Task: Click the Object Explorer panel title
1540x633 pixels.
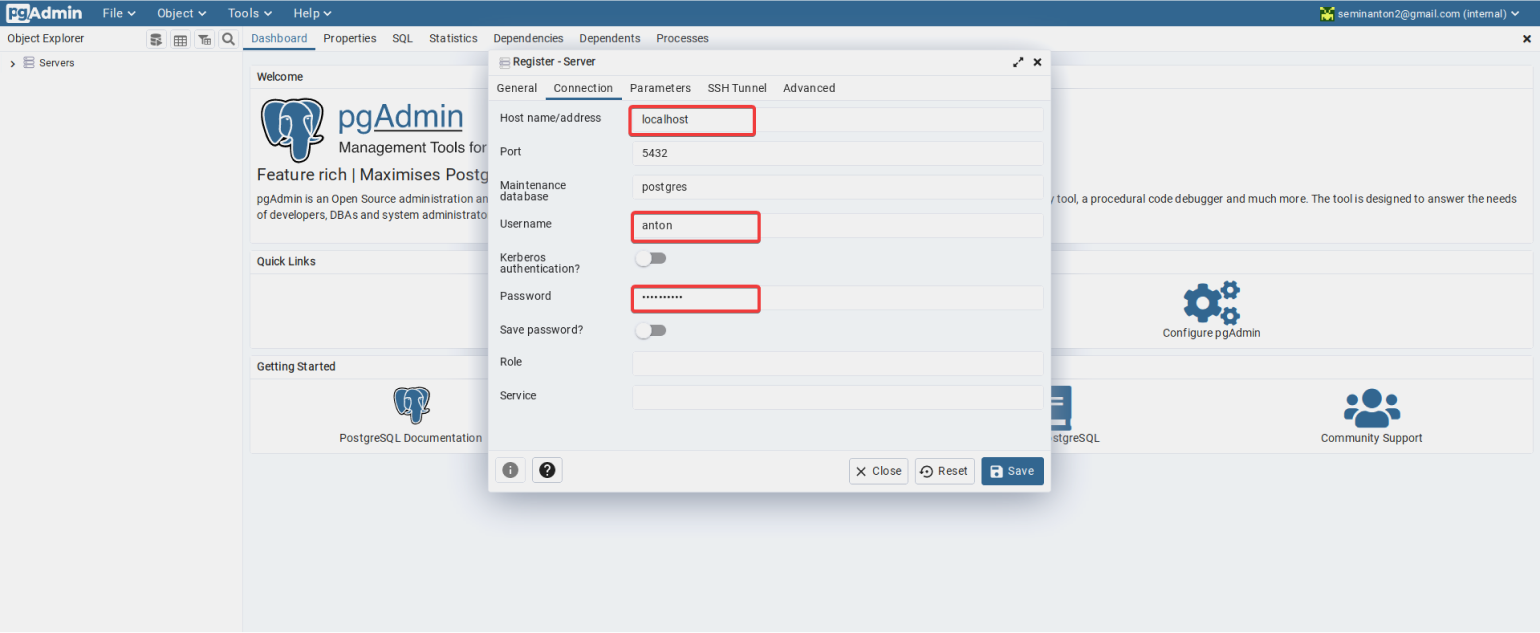Action: pyautogui.click(x=46, y=39)
